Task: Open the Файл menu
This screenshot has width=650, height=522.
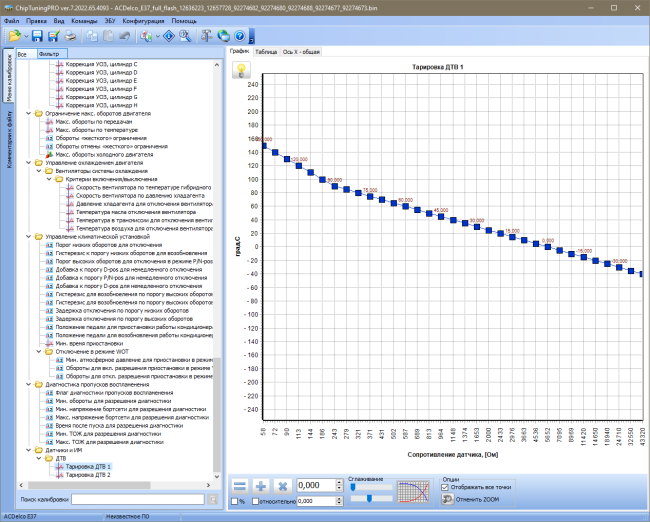Action: coord(12,21)
